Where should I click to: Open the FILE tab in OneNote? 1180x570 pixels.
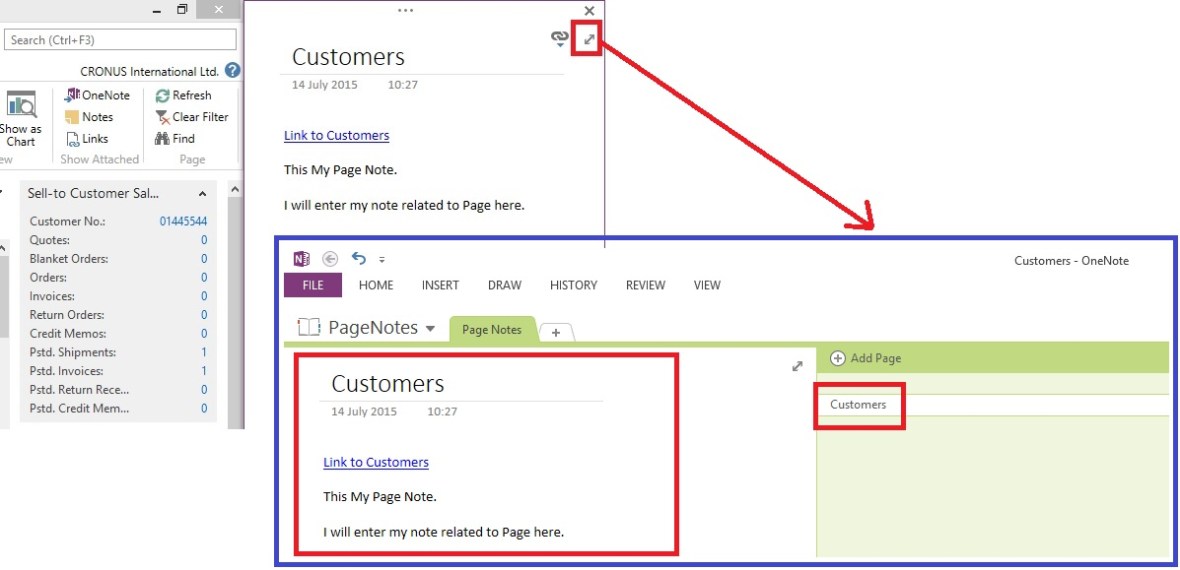[313, 285]
